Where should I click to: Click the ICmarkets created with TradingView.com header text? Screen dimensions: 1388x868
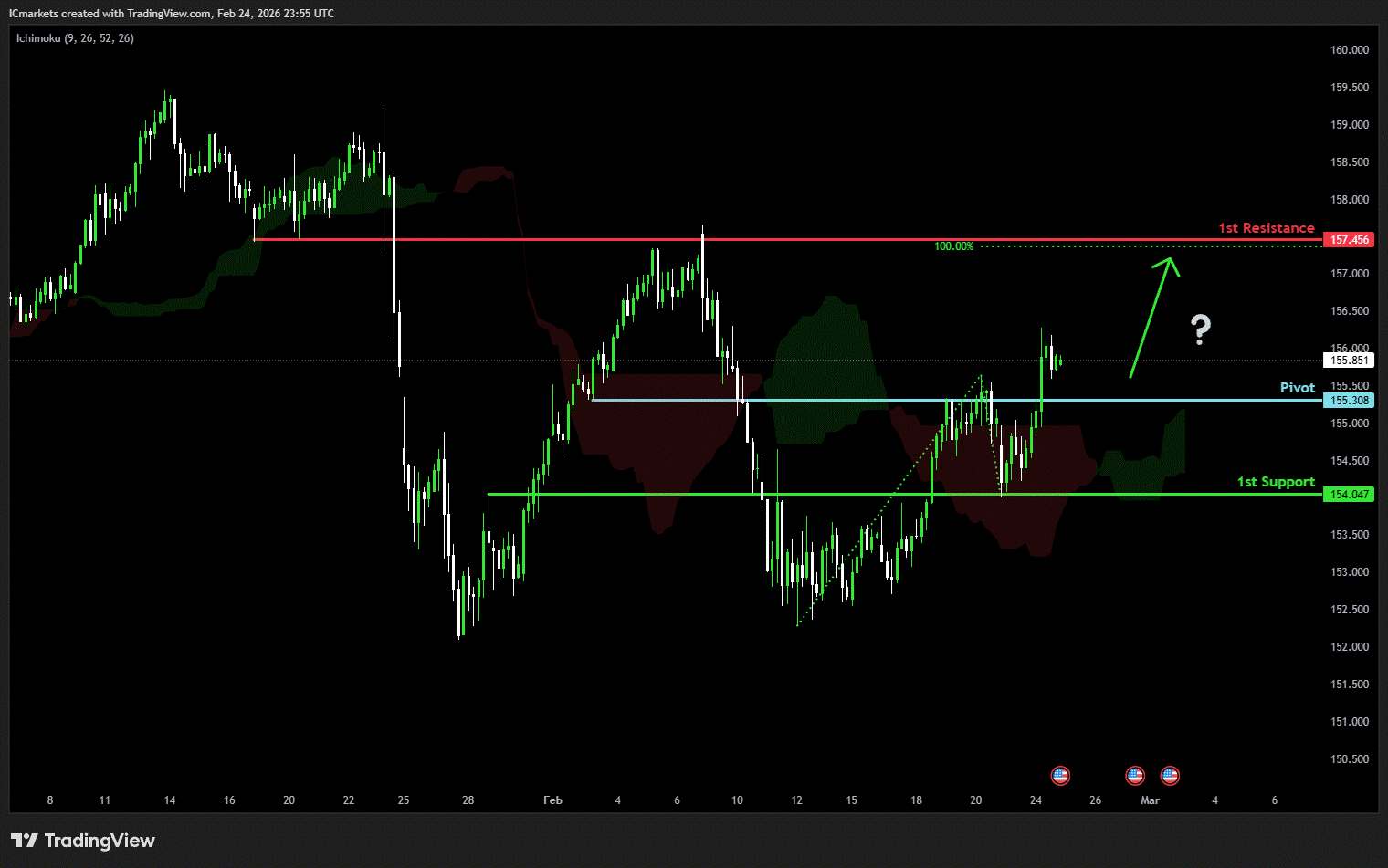tap(172, 14)
